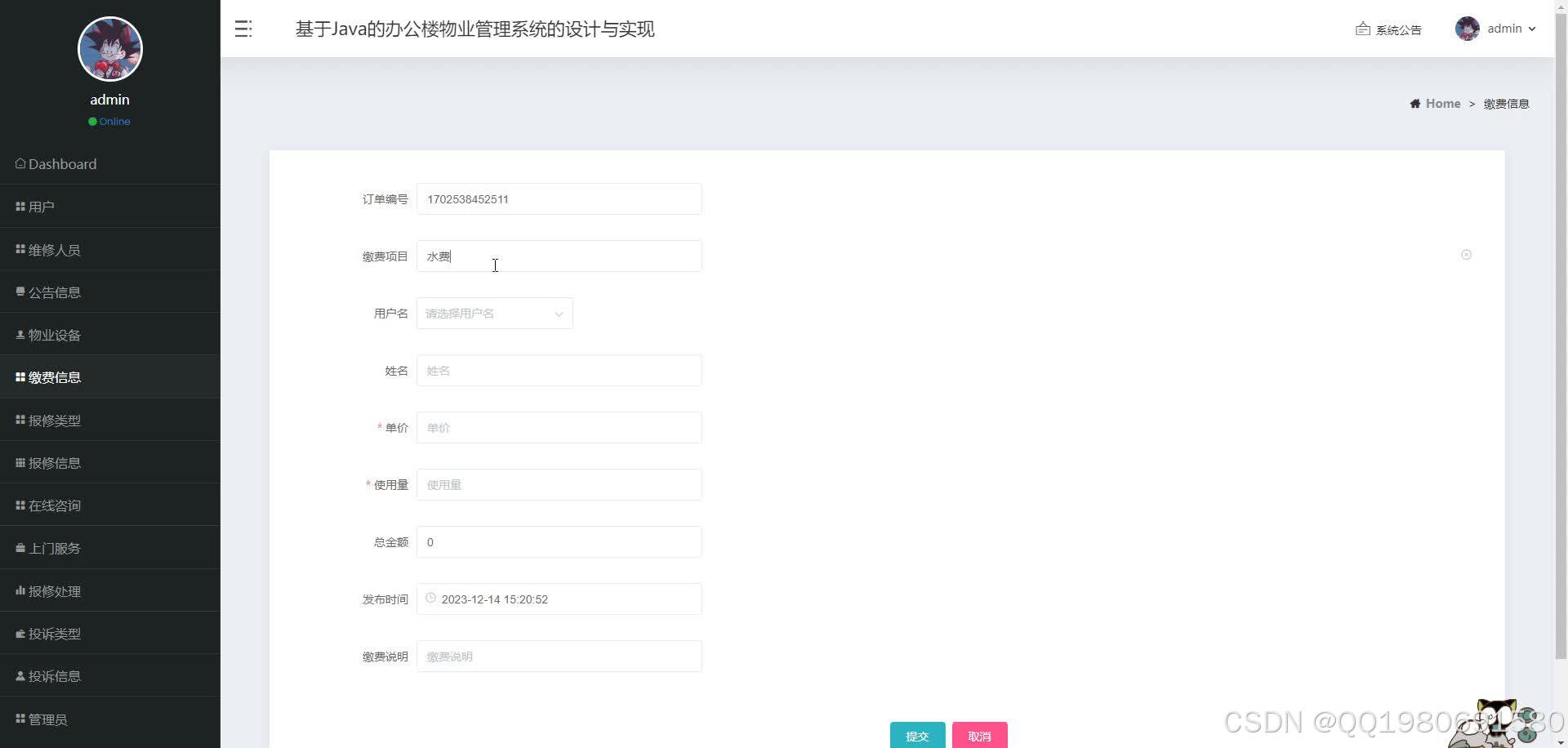
Task: Select the Dashboard icon in the sidebar
Action: pyautogui.click(x=20, y=163)
